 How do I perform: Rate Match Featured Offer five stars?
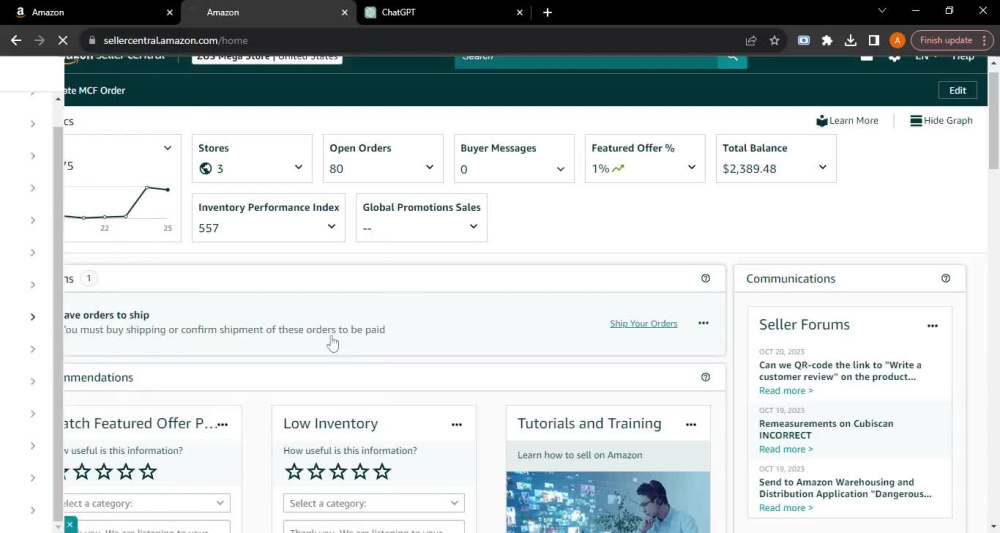click(x=148, y=472)
